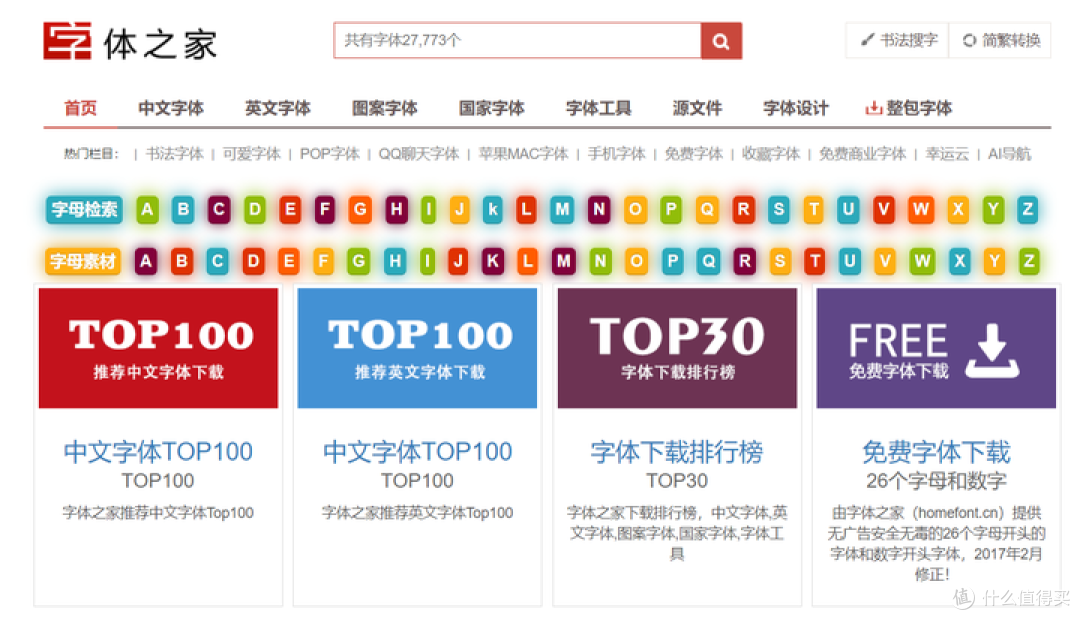The height and width of the screenshot is (620, 1080).
Task: Select letter C in 字母检索 row
Action: click(219, 209)
